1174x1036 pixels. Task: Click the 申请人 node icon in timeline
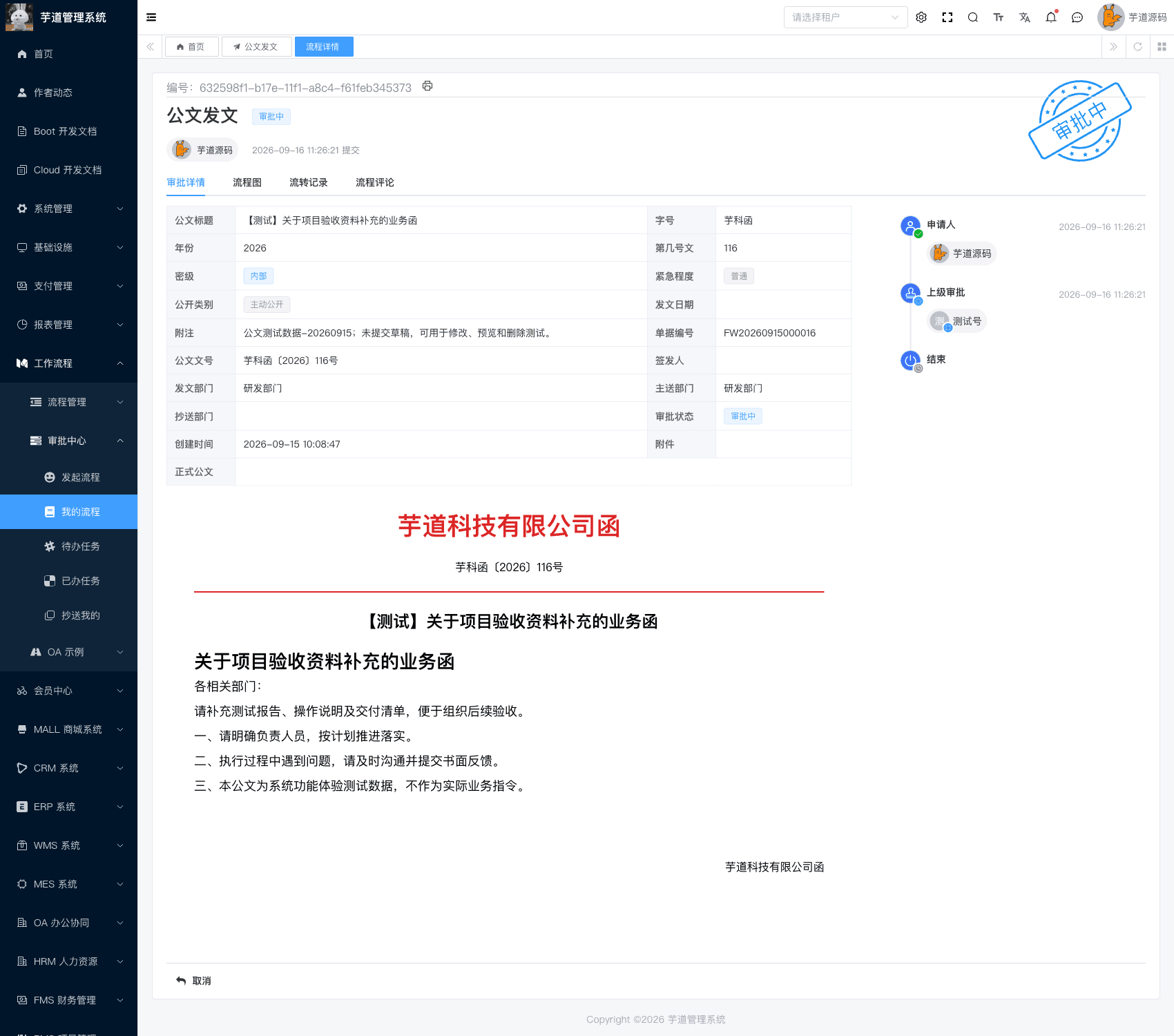(911, 226)
